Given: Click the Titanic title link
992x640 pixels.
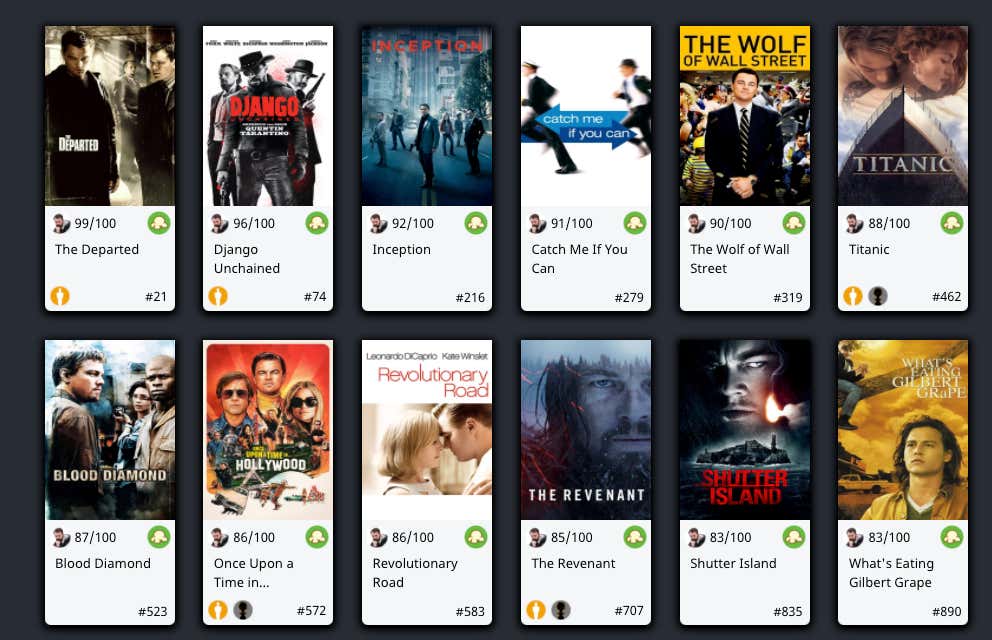Looking at the screenshot, I should tap(869, 249).
